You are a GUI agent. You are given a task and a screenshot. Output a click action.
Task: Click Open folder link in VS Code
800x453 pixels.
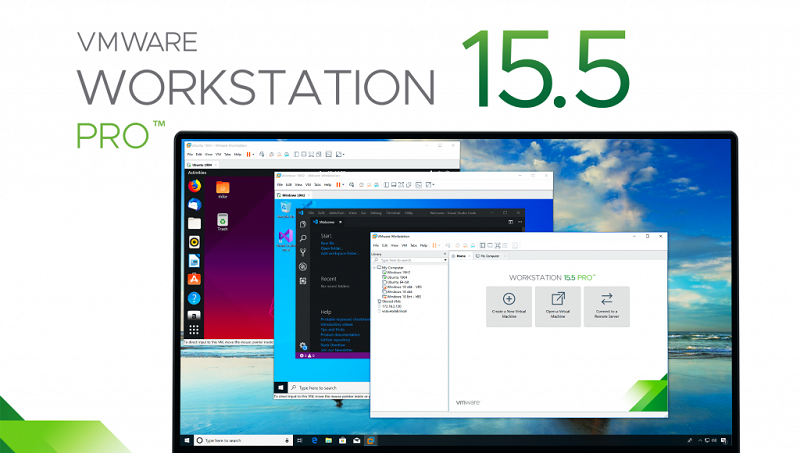[332, 248]
